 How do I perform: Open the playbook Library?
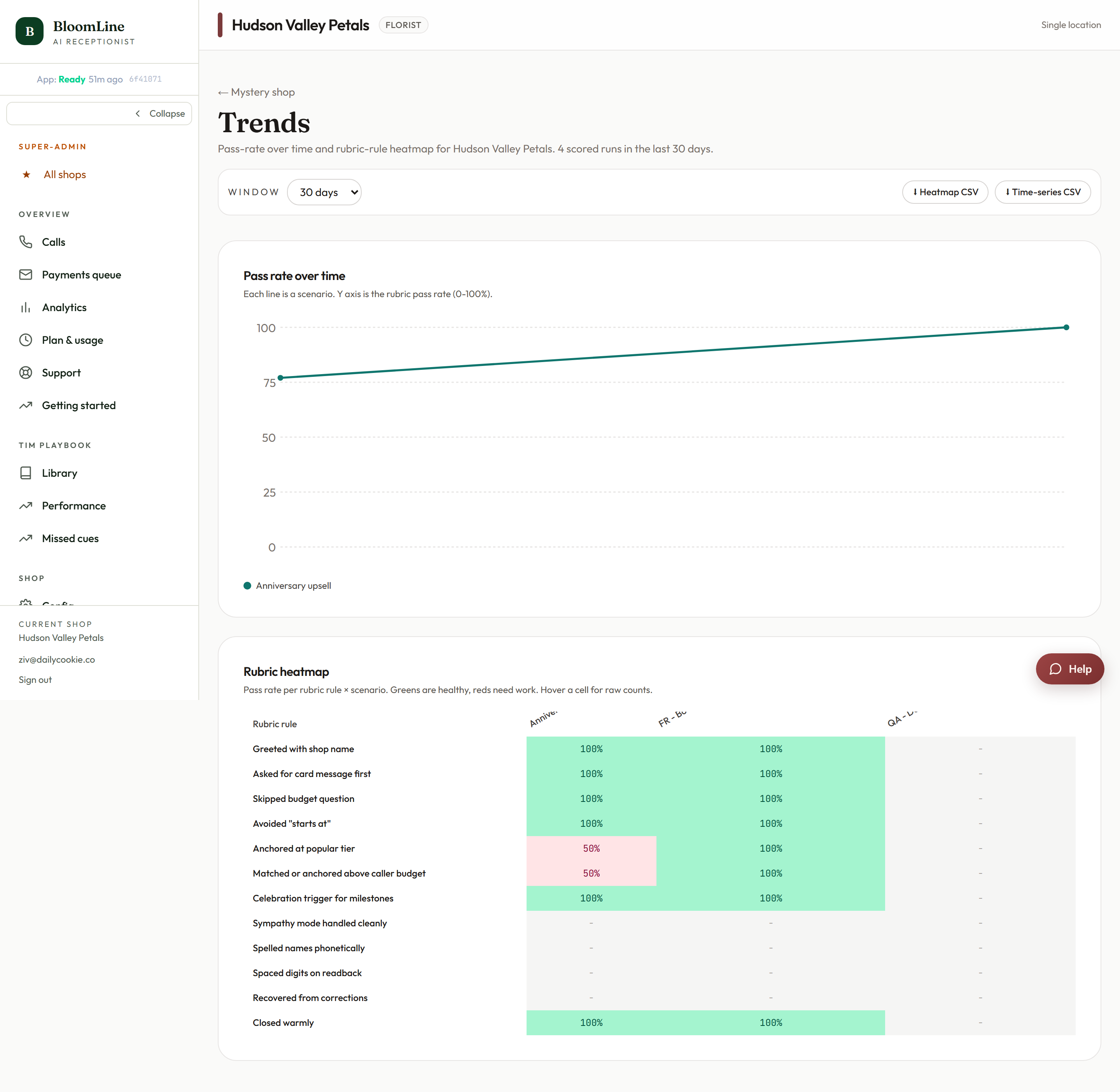(x=59, y=473)
